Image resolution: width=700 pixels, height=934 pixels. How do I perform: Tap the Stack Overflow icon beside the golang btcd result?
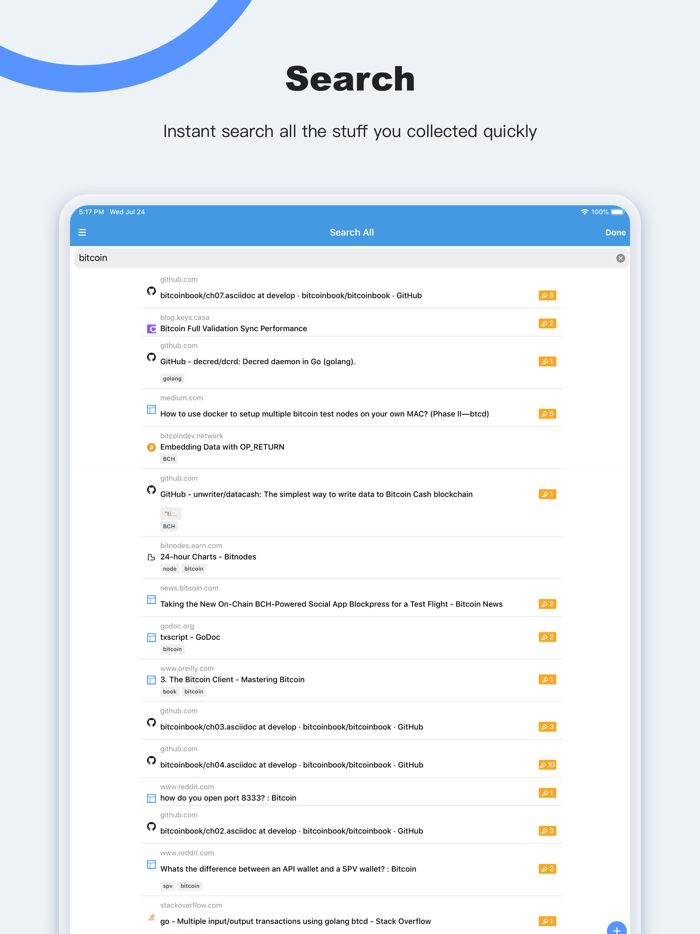pyautogui.click(x=150, y=920)
